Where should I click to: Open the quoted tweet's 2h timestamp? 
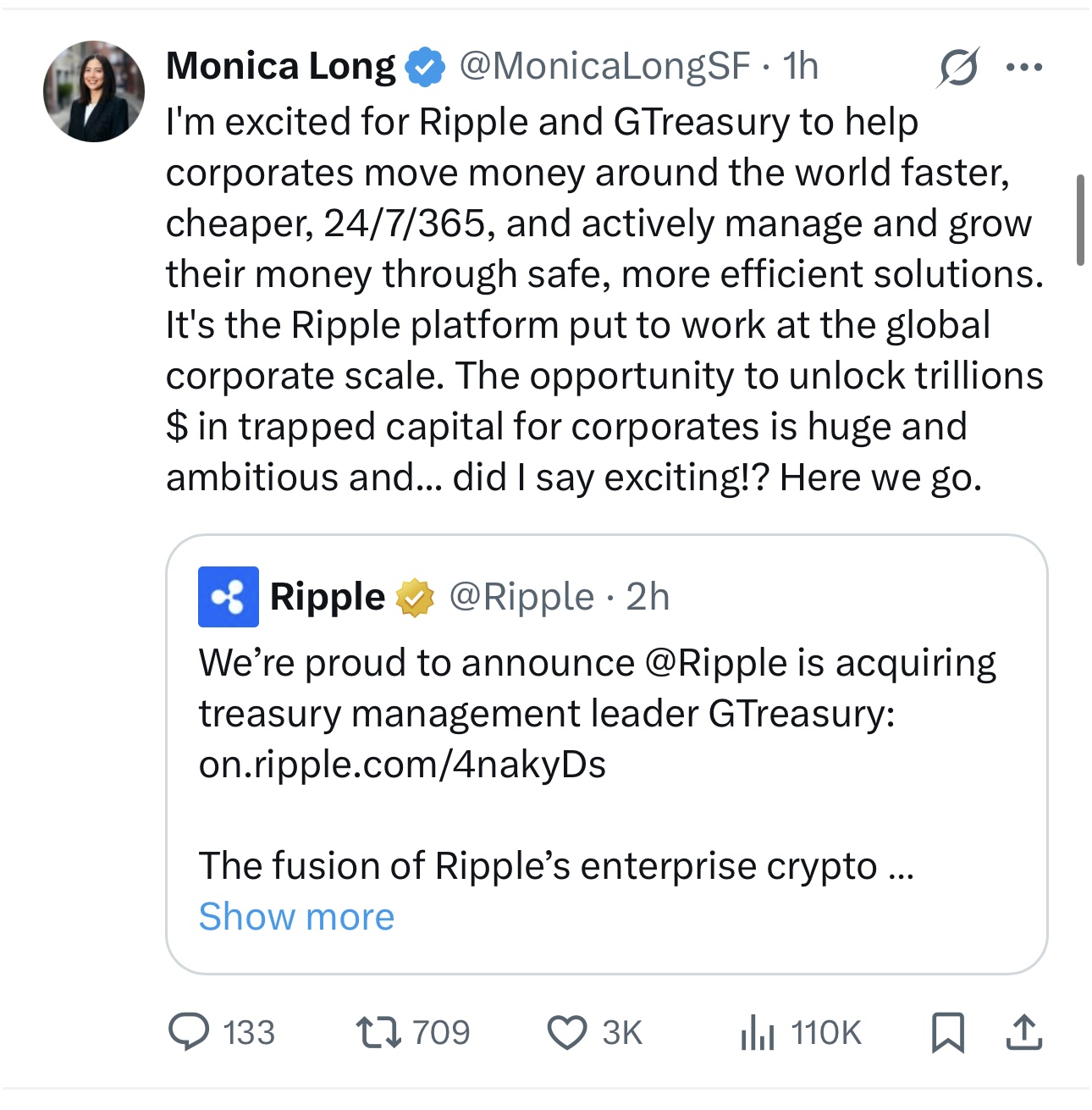[x=648, y=597]
